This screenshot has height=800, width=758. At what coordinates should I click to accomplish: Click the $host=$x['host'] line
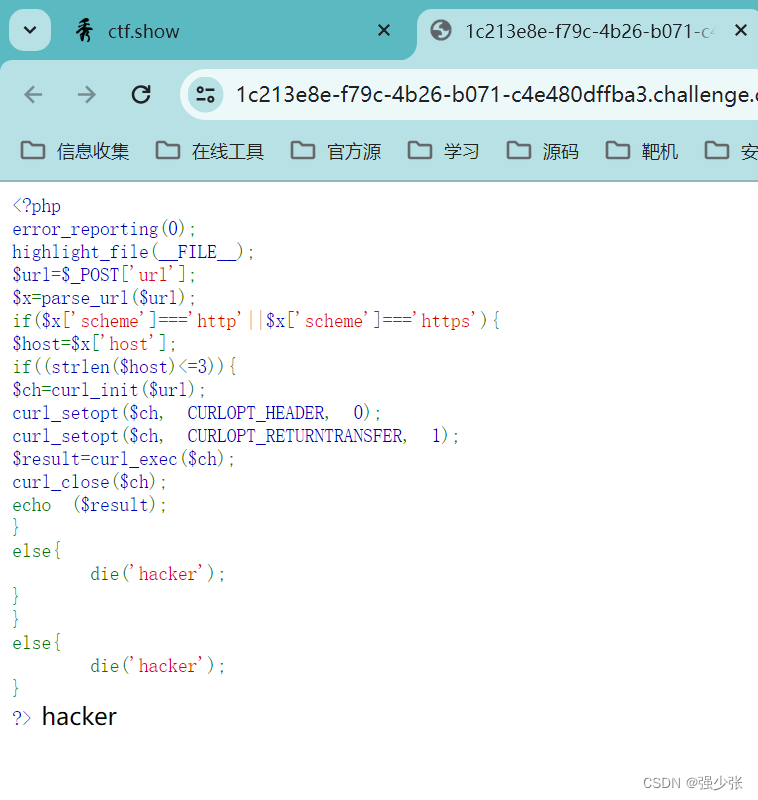click(x=94, y=344)
